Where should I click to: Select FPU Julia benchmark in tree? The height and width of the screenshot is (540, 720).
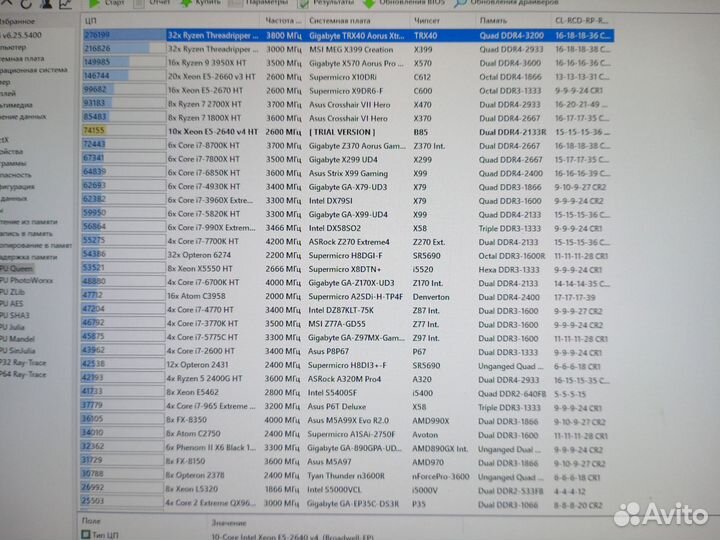(x=12, y=327)
